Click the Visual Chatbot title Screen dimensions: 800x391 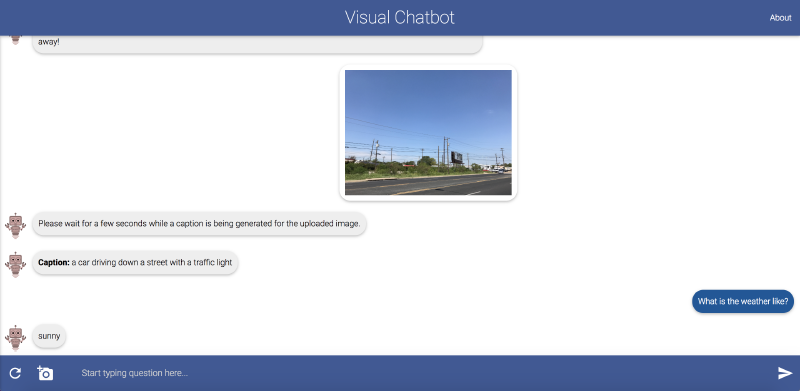399,17
